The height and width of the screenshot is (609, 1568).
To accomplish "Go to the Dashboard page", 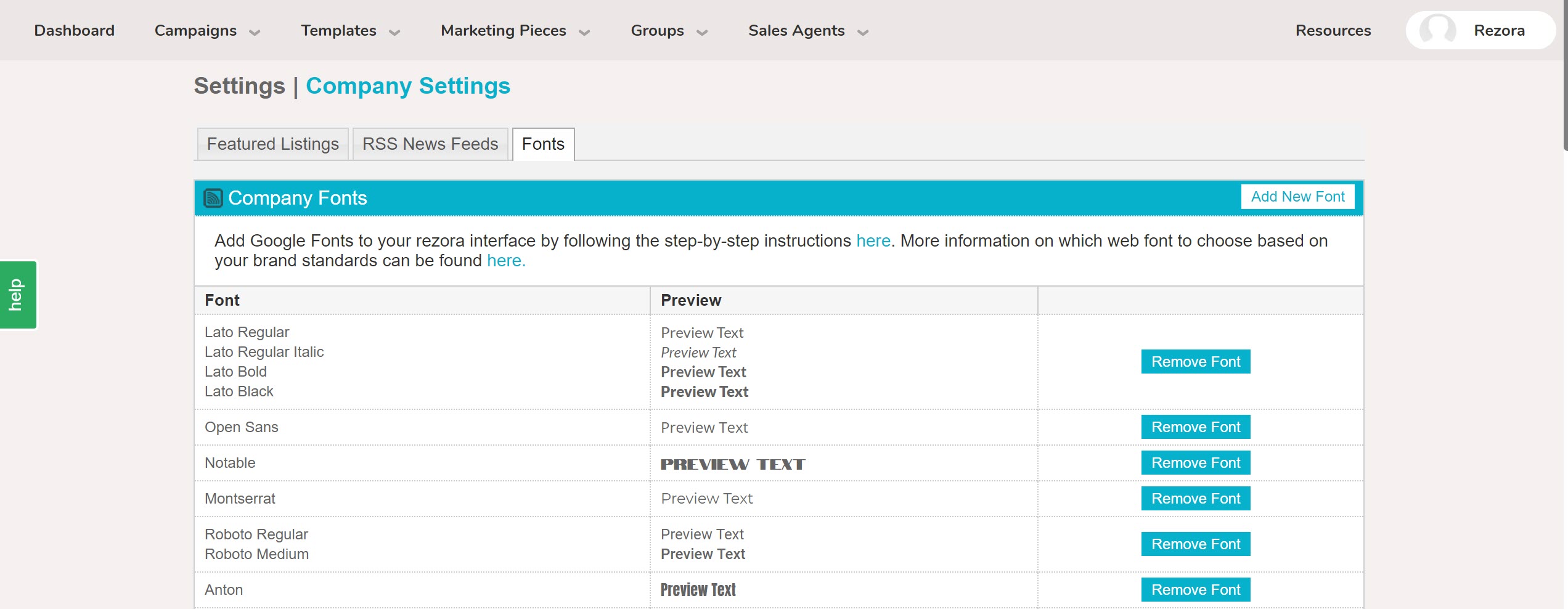I will (74, 31).
